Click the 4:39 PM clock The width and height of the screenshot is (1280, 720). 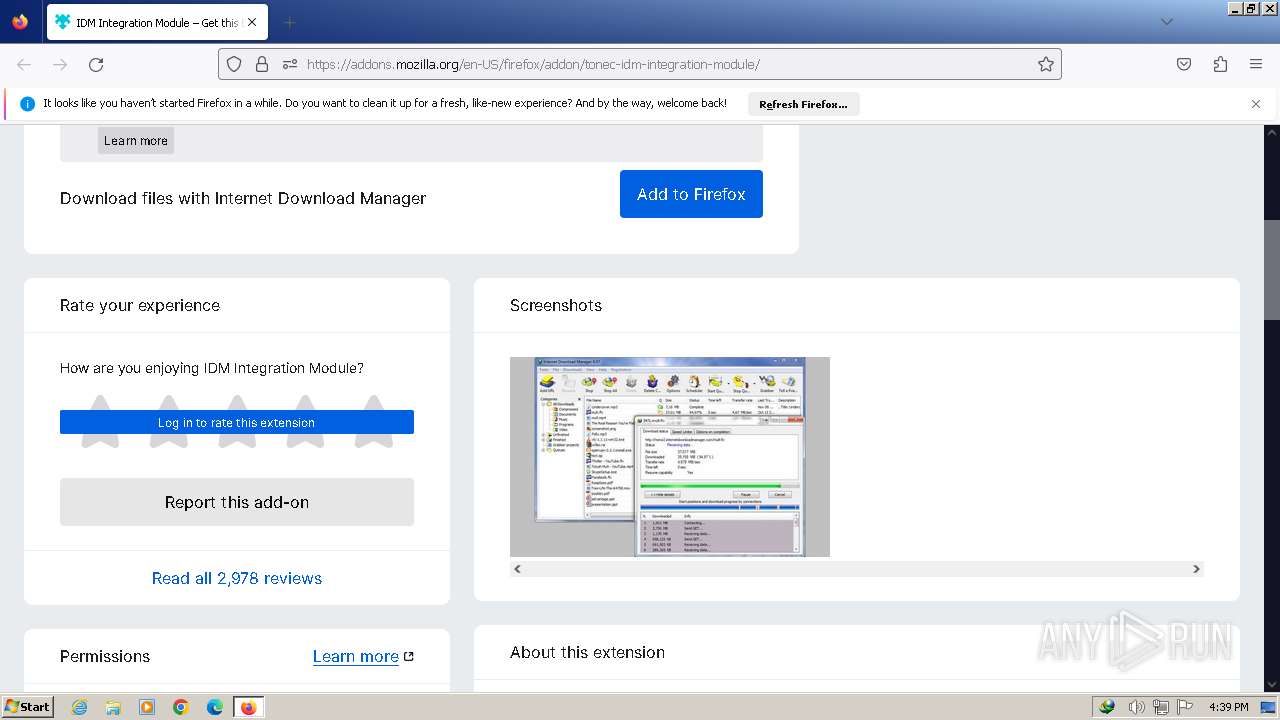(1228, 707)
